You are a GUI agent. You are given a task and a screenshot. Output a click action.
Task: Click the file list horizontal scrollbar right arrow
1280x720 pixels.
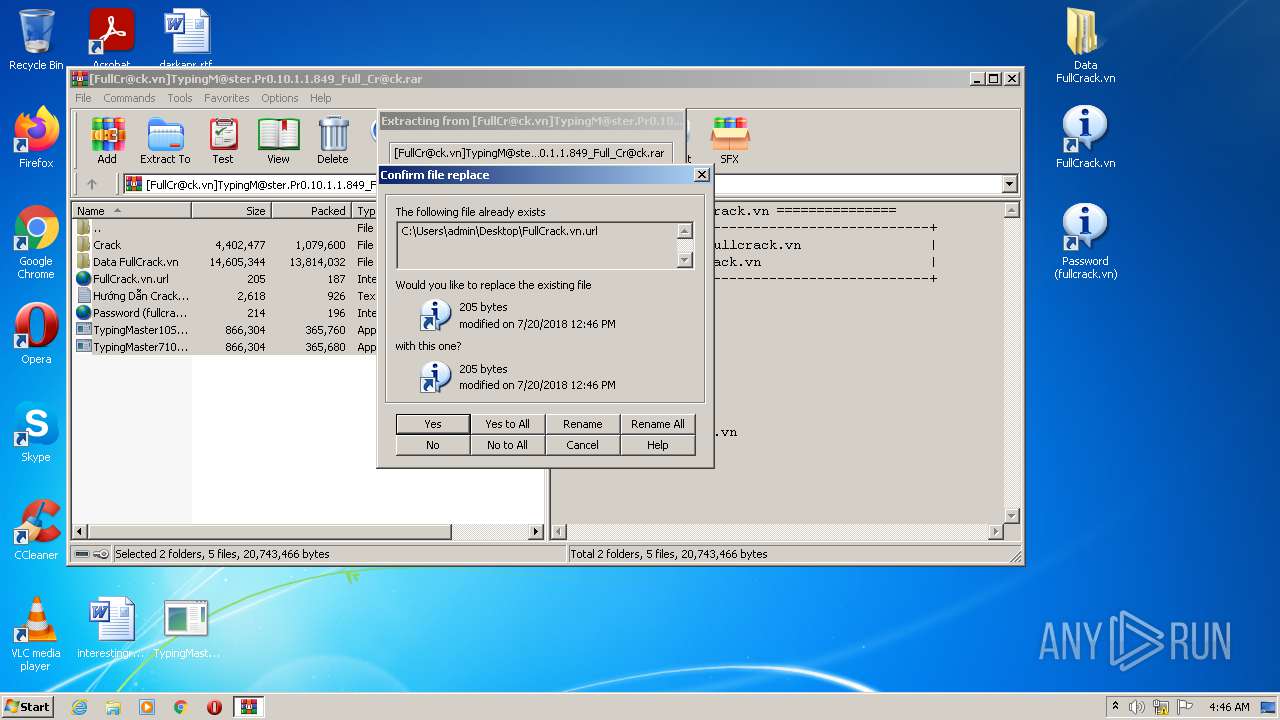[536, 532]
